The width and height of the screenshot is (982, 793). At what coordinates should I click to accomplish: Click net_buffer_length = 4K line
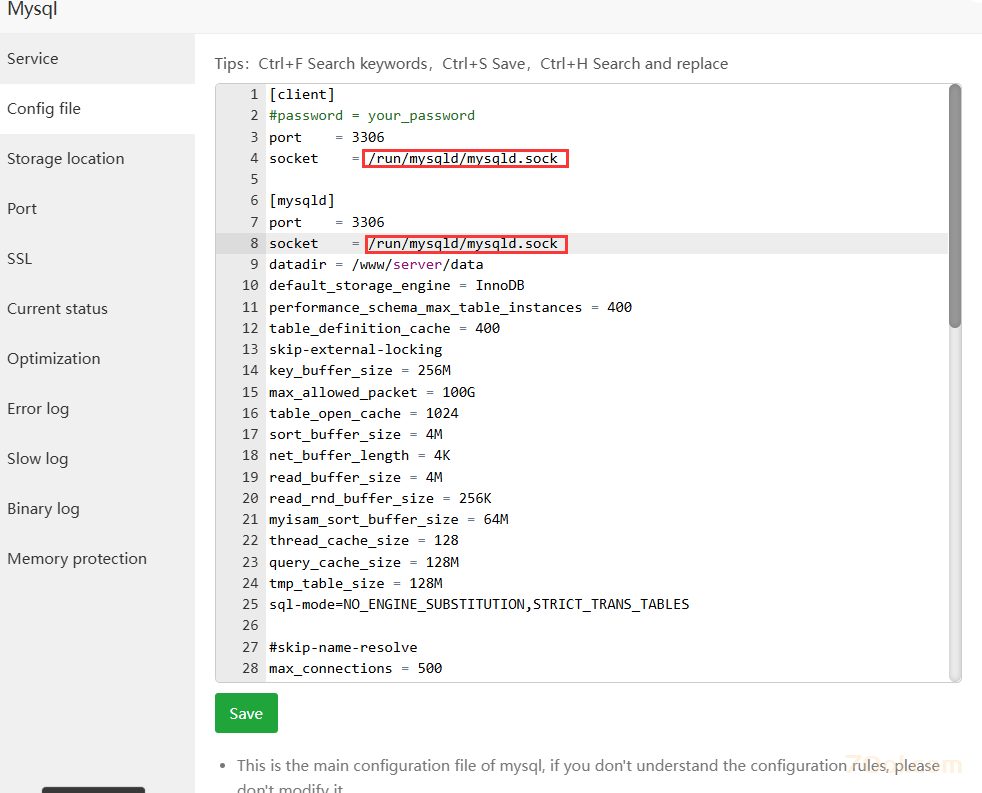(x=360, y=456)
